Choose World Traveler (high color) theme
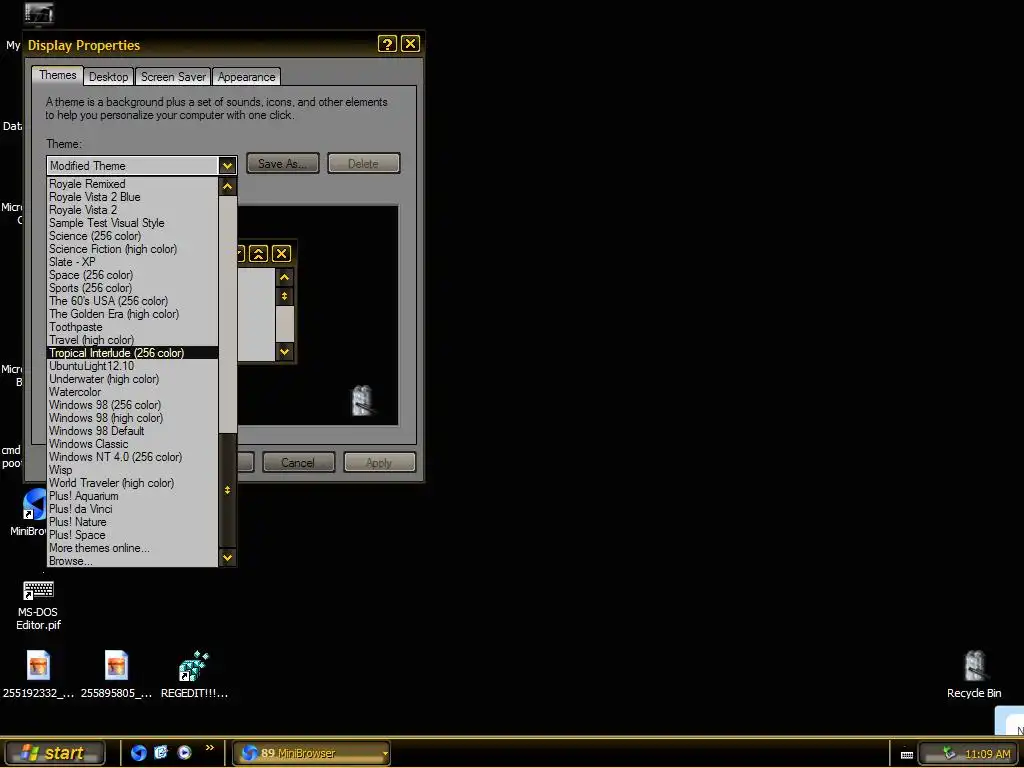 point(133,483)
